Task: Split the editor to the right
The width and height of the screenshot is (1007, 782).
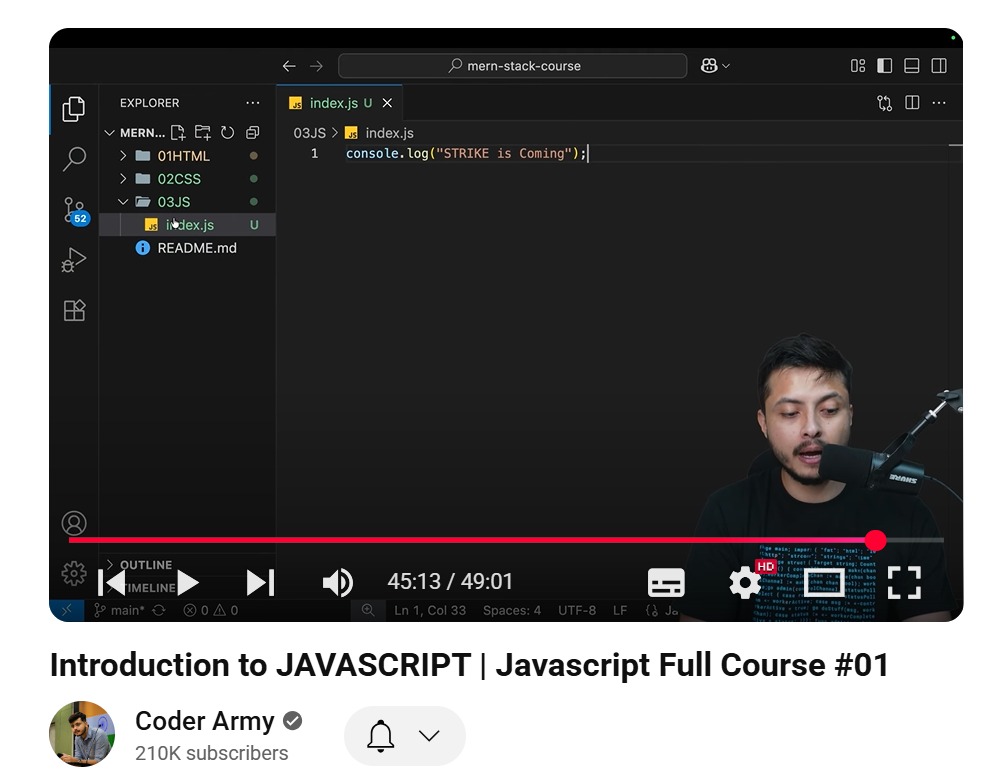Action: click(x=912, y=103)
